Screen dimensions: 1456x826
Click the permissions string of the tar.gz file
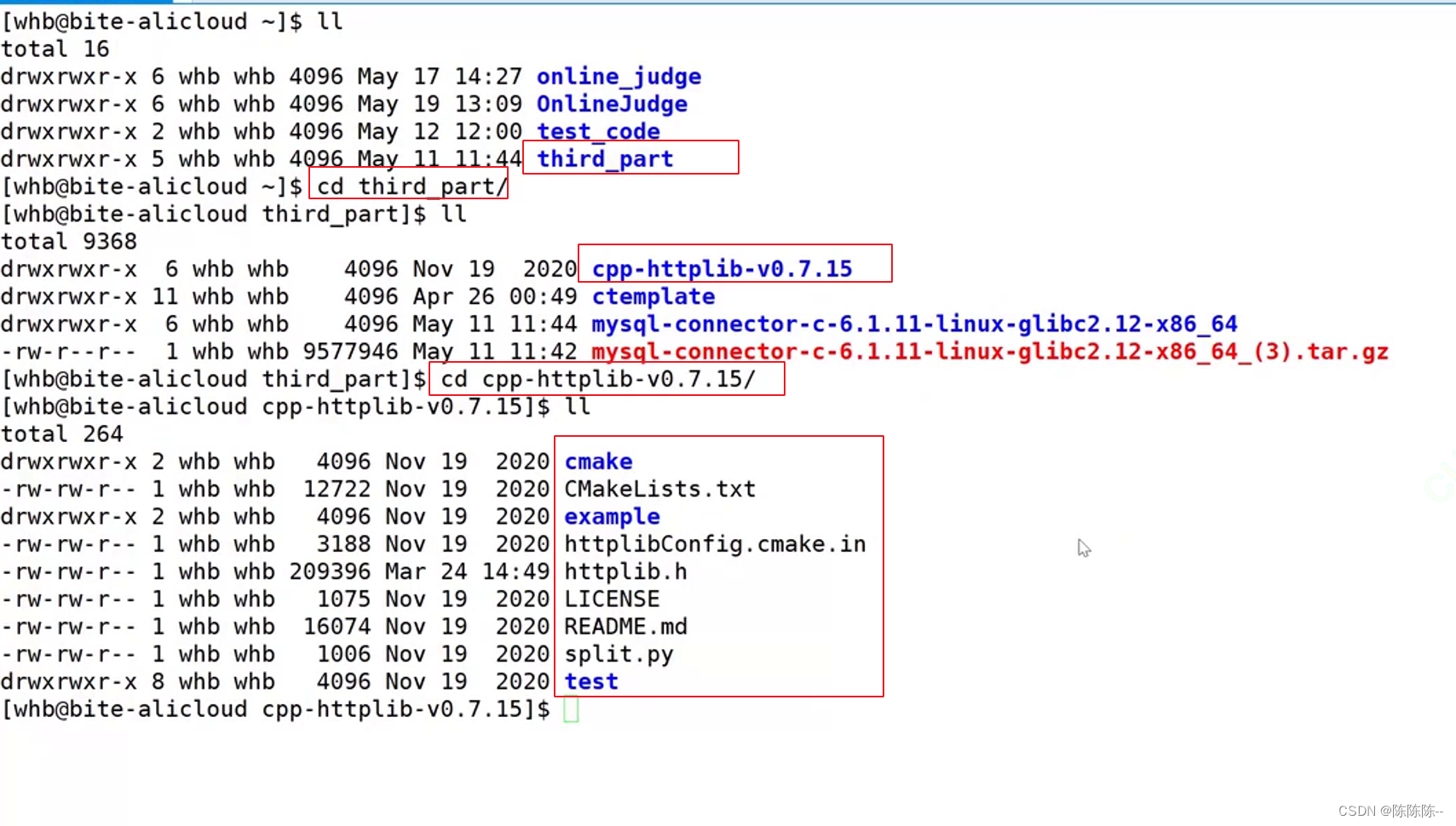coord(69,352)
